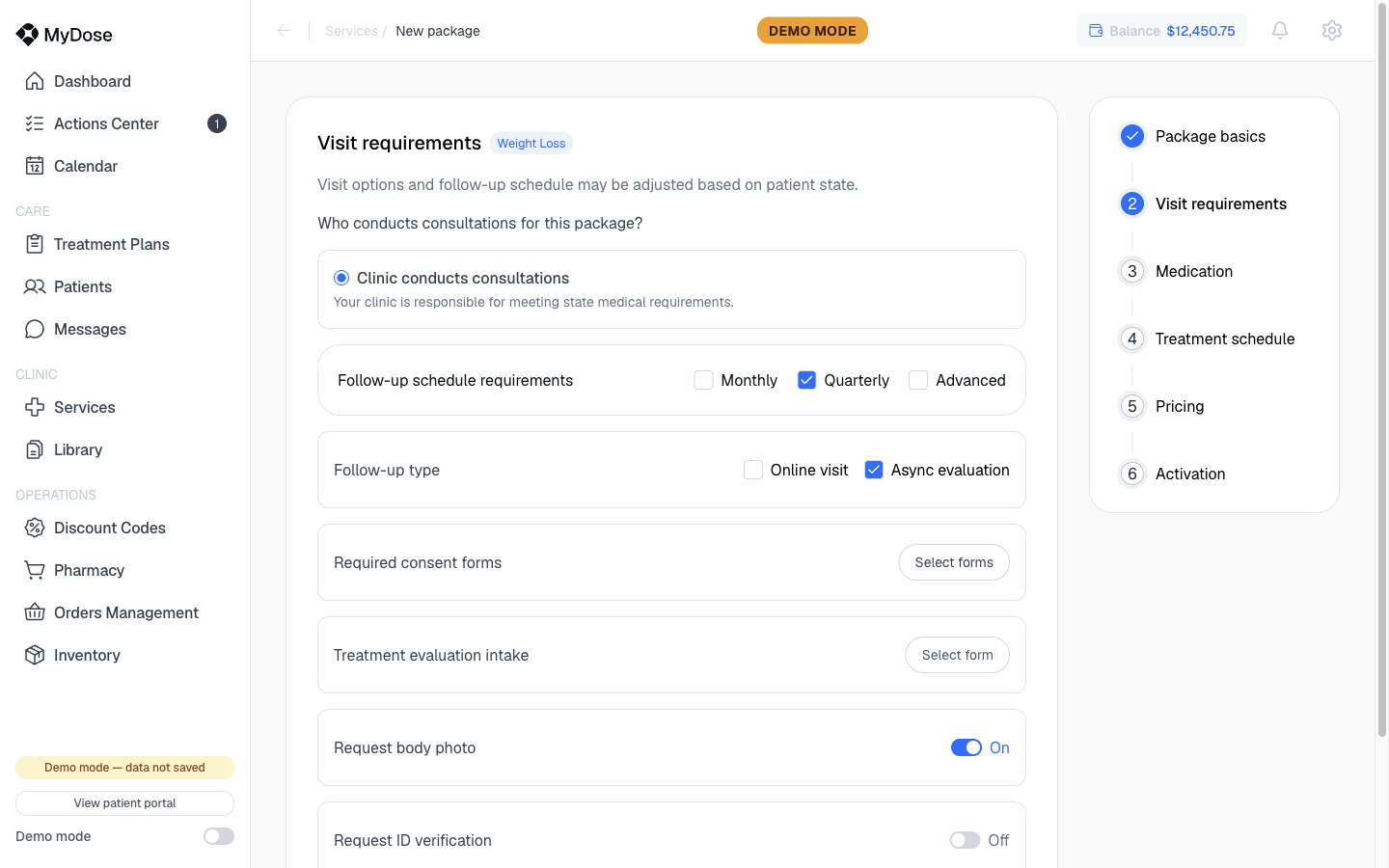Open Treatment Plans clipboard icon

[x=35, y=244]
